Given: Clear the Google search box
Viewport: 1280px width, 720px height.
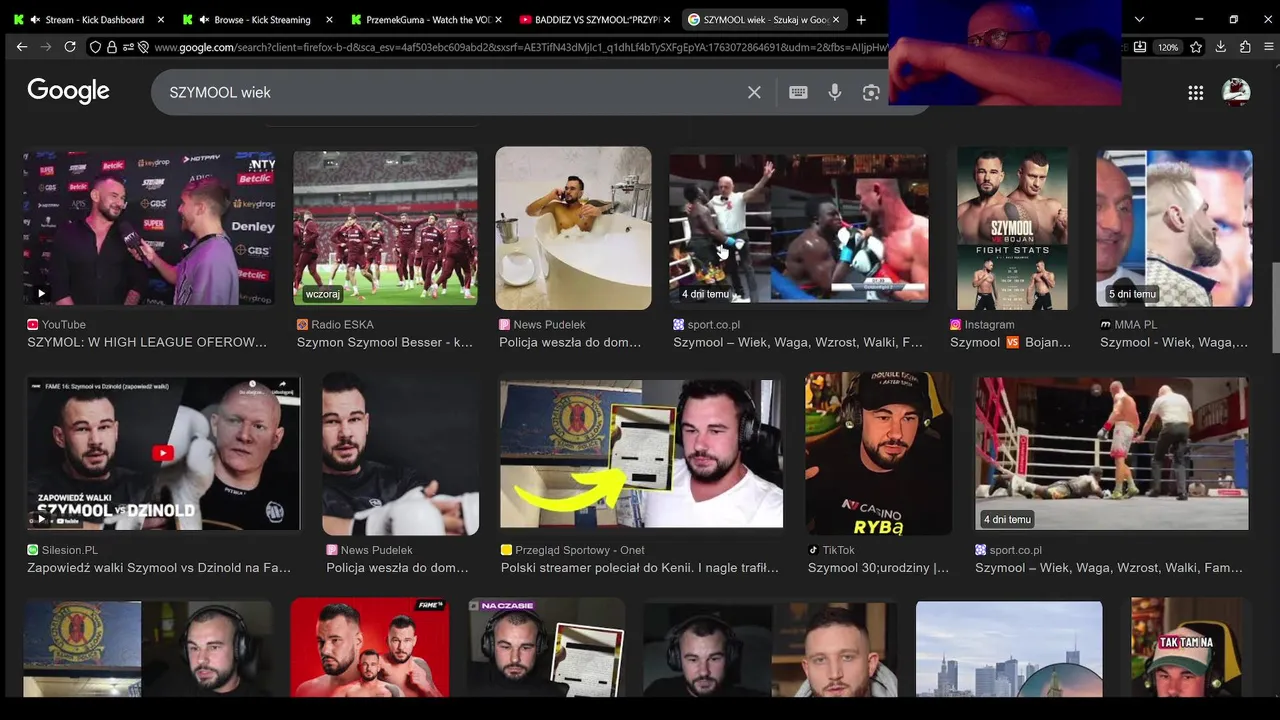Looking at the screenshot, I should pyautogui.click(x=754, y=92).
